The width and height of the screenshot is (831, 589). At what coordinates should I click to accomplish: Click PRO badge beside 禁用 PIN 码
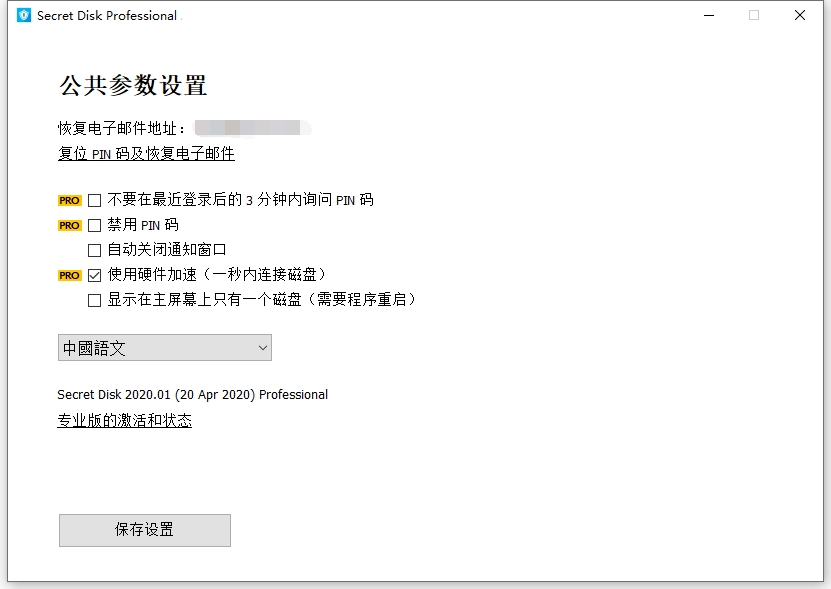click(x=69, y=225)
